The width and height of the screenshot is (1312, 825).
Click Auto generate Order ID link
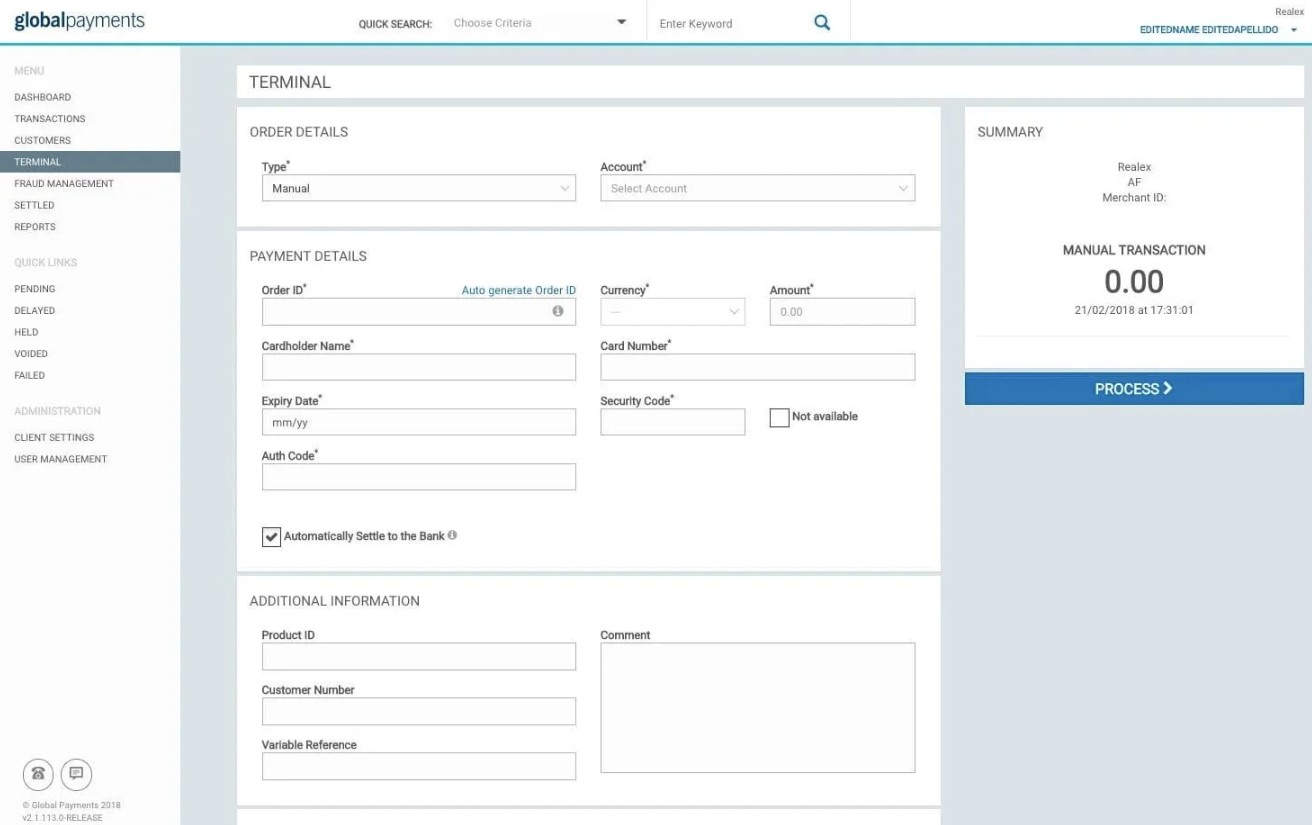tap(518, 290)
